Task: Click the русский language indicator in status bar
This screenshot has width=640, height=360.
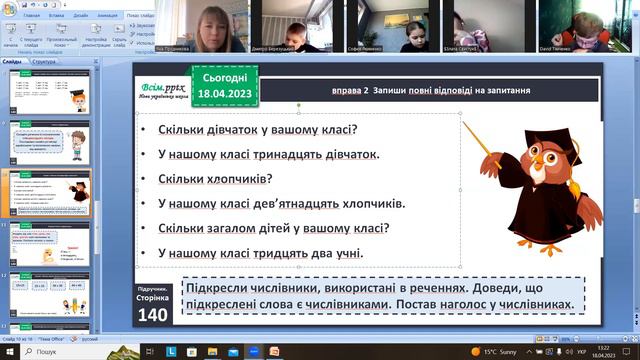Action: pos(90,339)
